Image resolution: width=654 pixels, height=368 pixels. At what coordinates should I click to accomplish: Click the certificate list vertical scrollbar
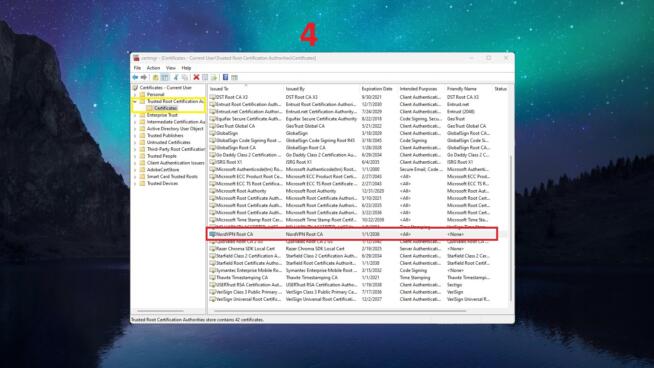coord(511,229)
